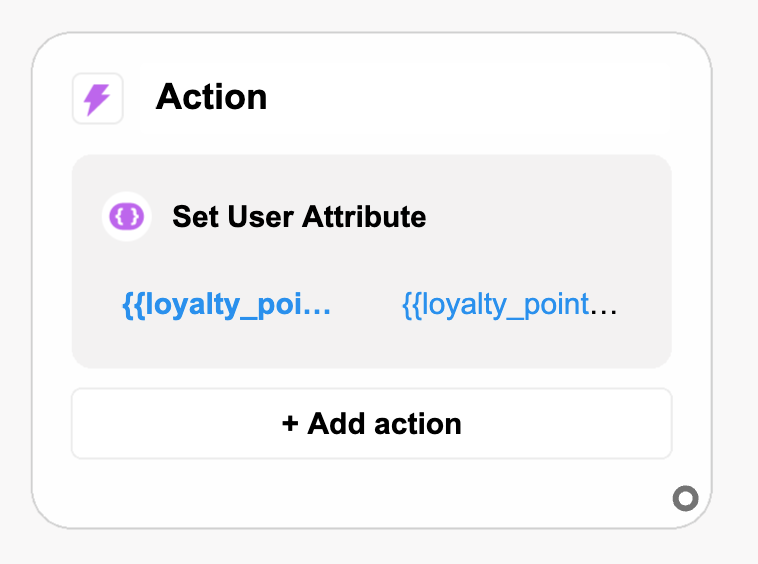Click the round purple Set User Attribute badge
Viewport: 758px width, 564px height.
point(127,216)
